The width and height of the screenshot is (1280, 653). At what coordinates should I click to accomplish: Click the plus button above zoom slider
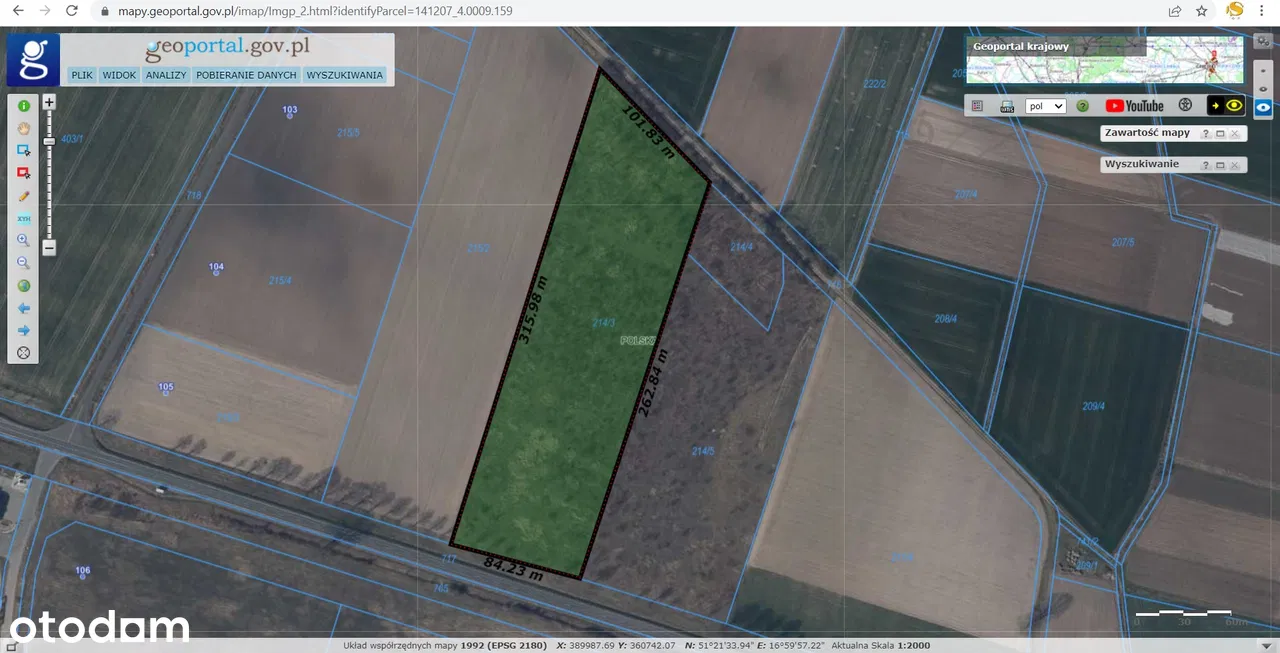[49, 102]
